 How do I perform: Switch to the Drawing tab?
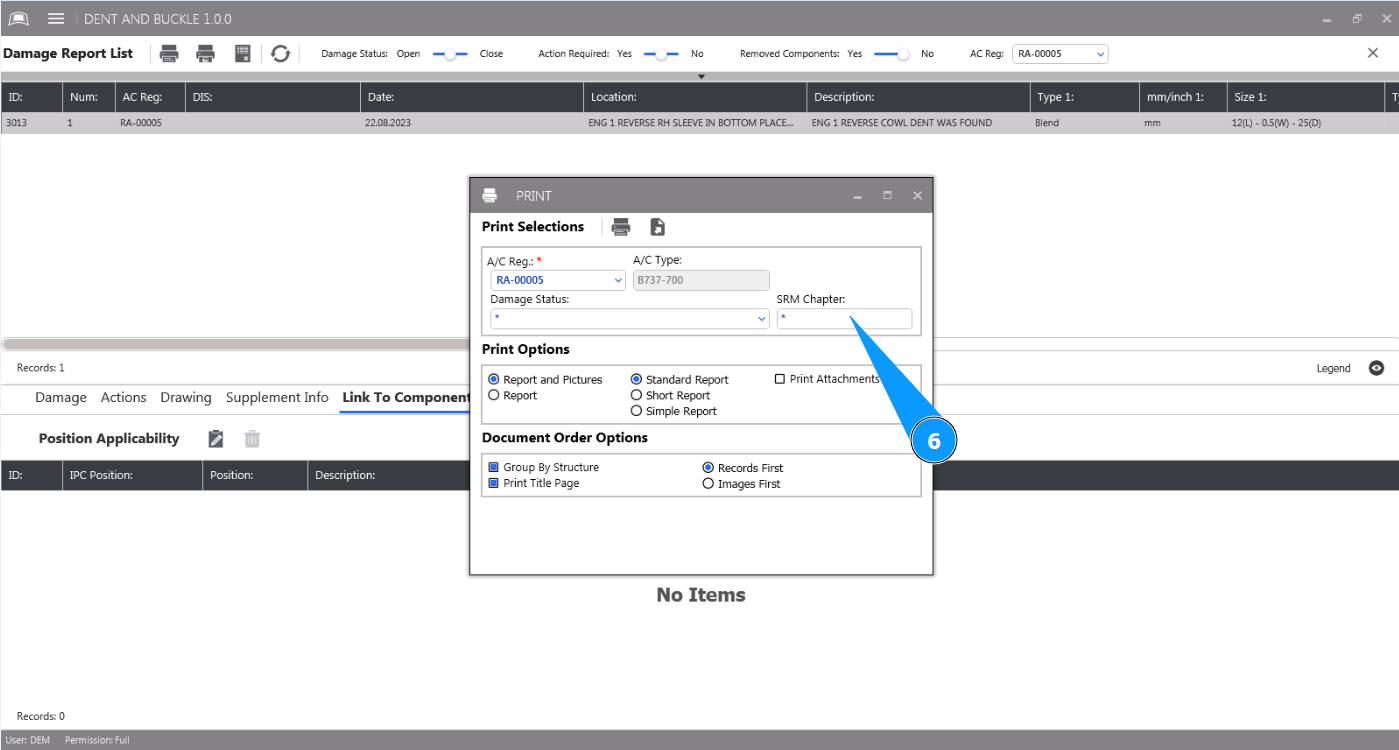point(186,397)
